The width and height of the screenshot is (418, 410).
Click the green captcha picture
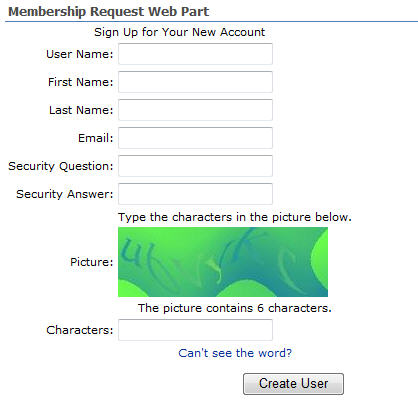click(223, 262)
